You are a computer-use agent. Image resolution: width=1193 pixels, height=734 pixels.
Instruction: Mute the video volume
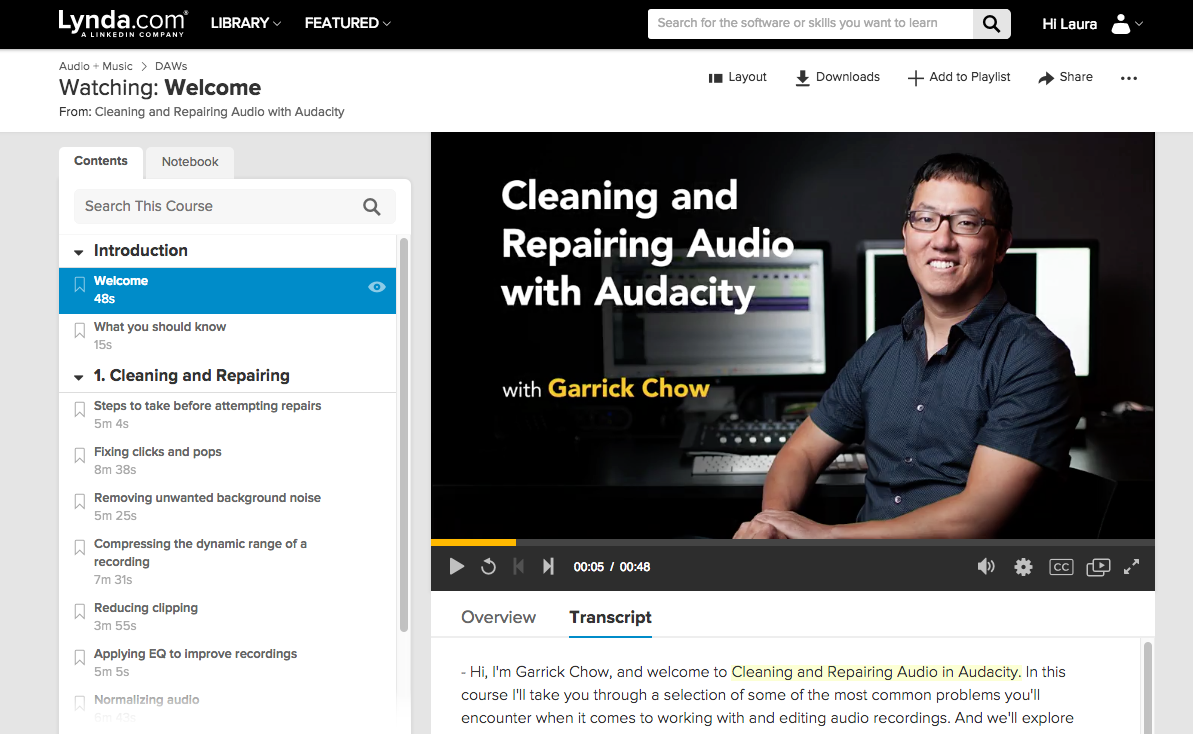click(986, 567)
